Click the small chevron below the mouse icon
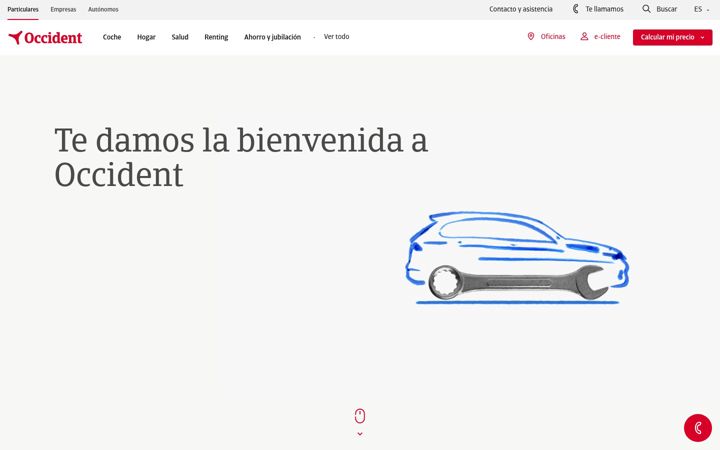 point(360,433)
